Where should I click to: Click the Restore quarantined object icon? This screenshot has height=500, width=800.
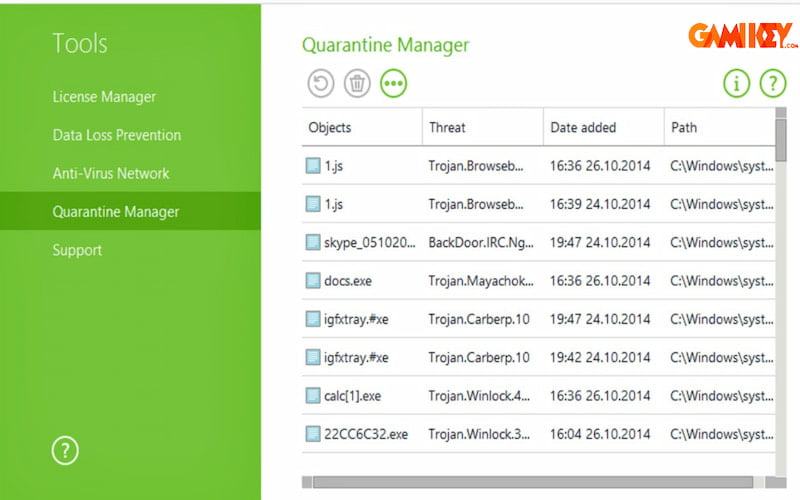pos(321,84)
